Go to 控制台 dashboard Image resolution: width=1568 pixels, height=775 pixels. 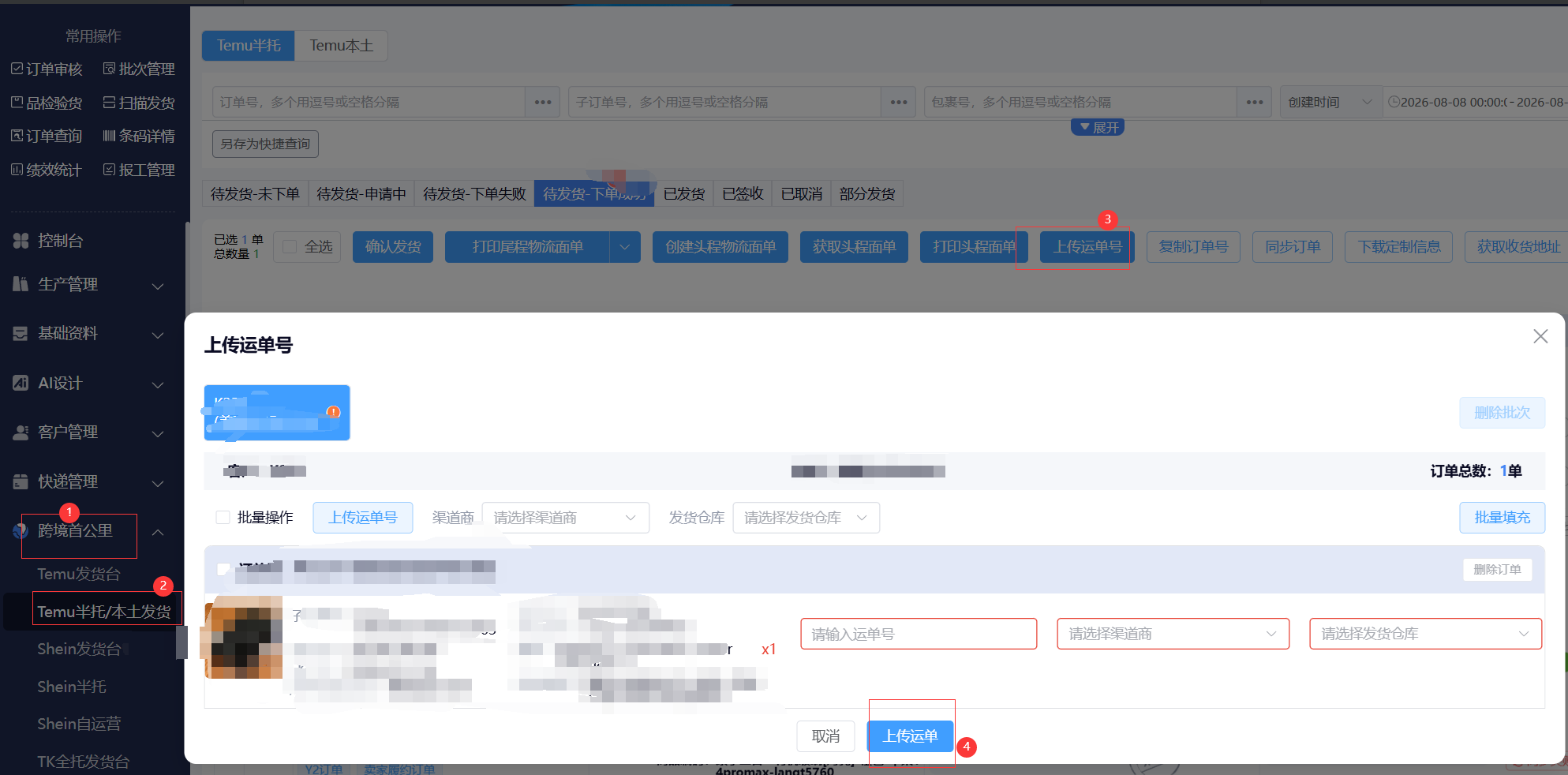click(x=60, y=241)
